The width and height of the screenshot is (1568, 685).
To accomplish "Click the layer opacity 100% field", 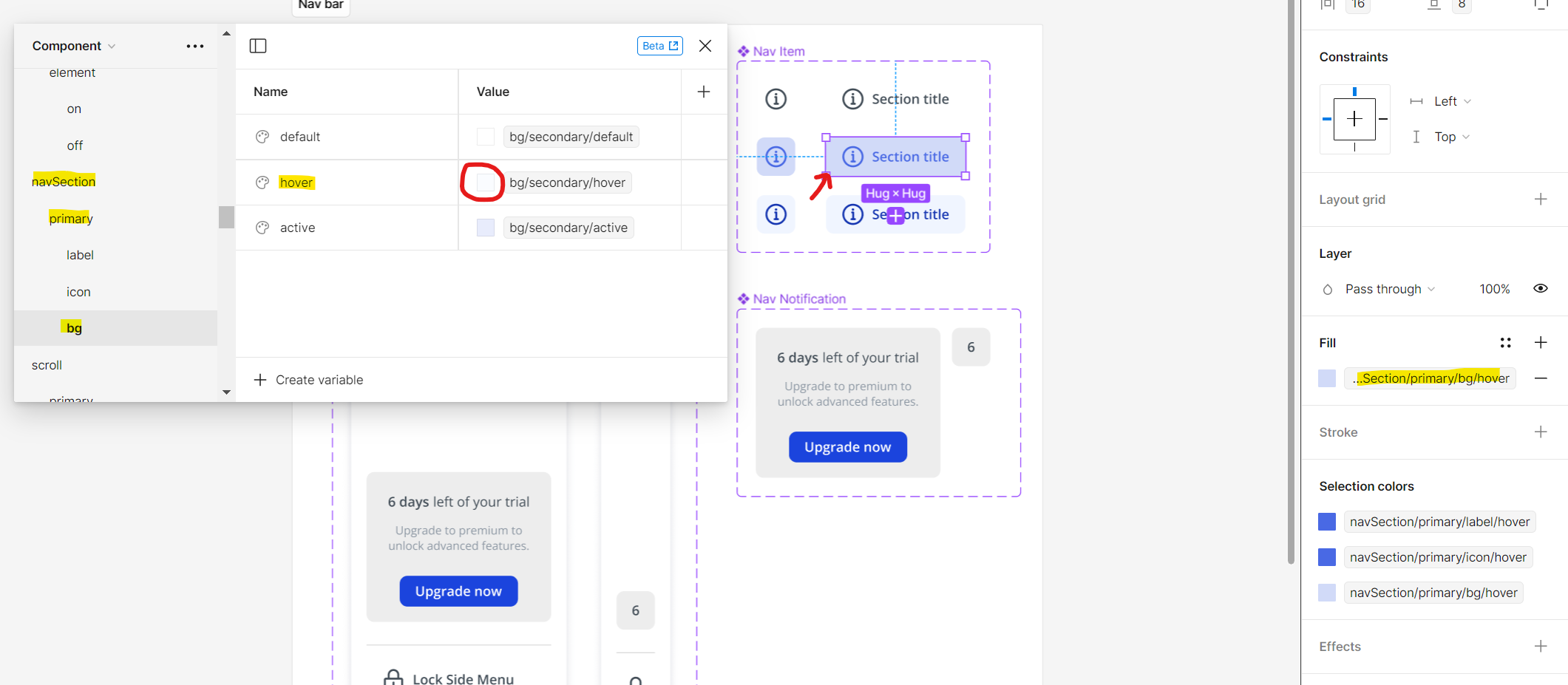I will (x=1495, y=289).
